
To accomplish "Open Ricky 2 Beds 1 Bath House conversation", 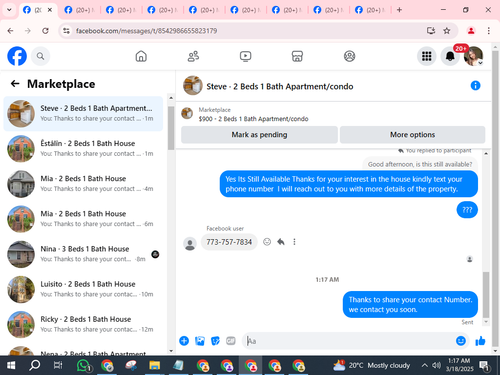I will click(83, 324).
